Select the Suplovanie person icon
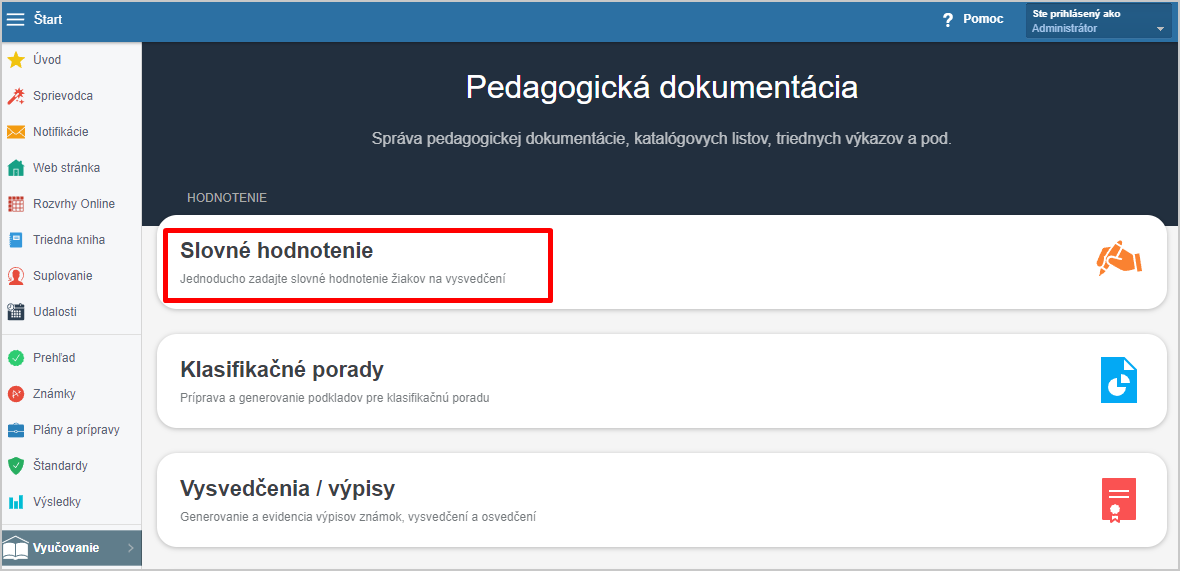 pos(16,276)
